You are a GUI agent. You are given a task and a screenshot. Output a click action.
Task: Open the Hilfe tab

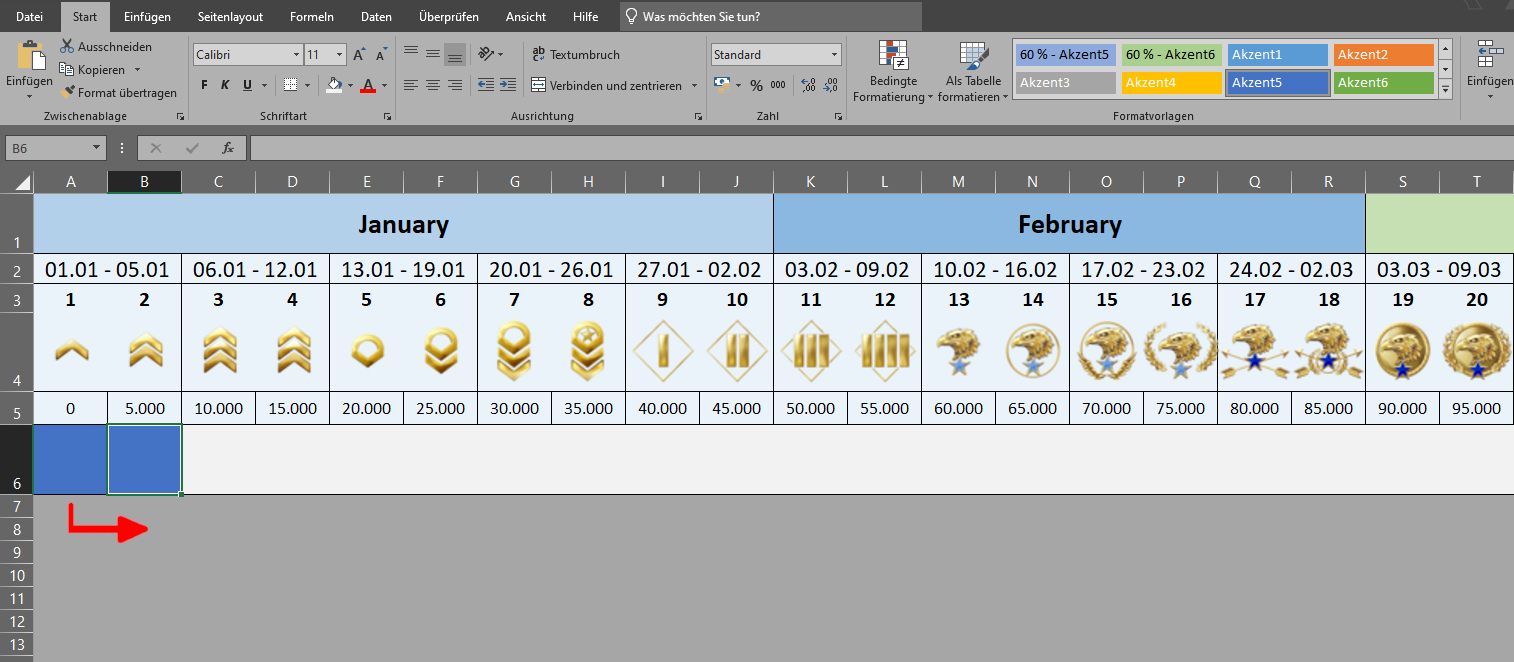coord(586,17)
